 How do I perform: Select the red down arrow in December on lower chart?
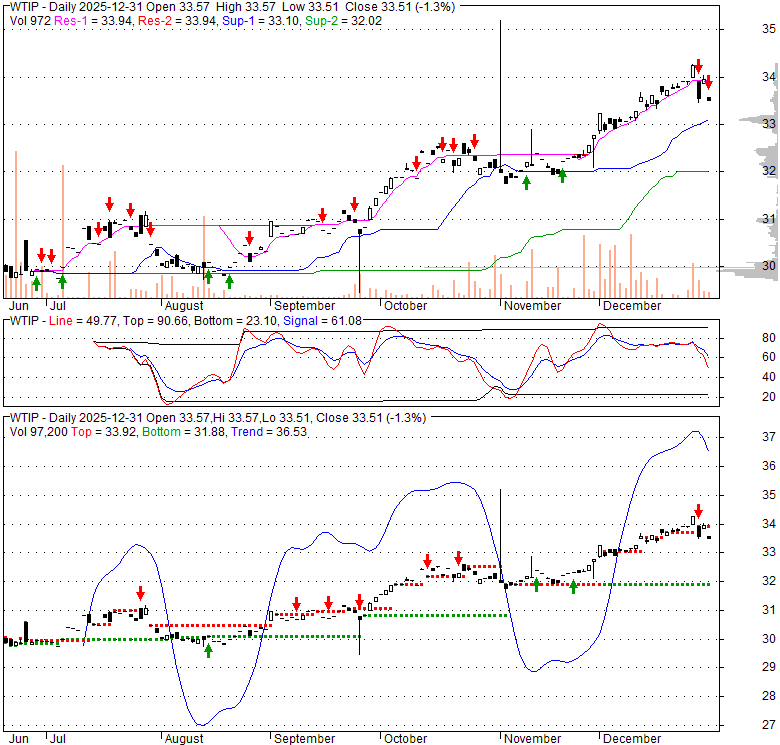click(698, 510)
